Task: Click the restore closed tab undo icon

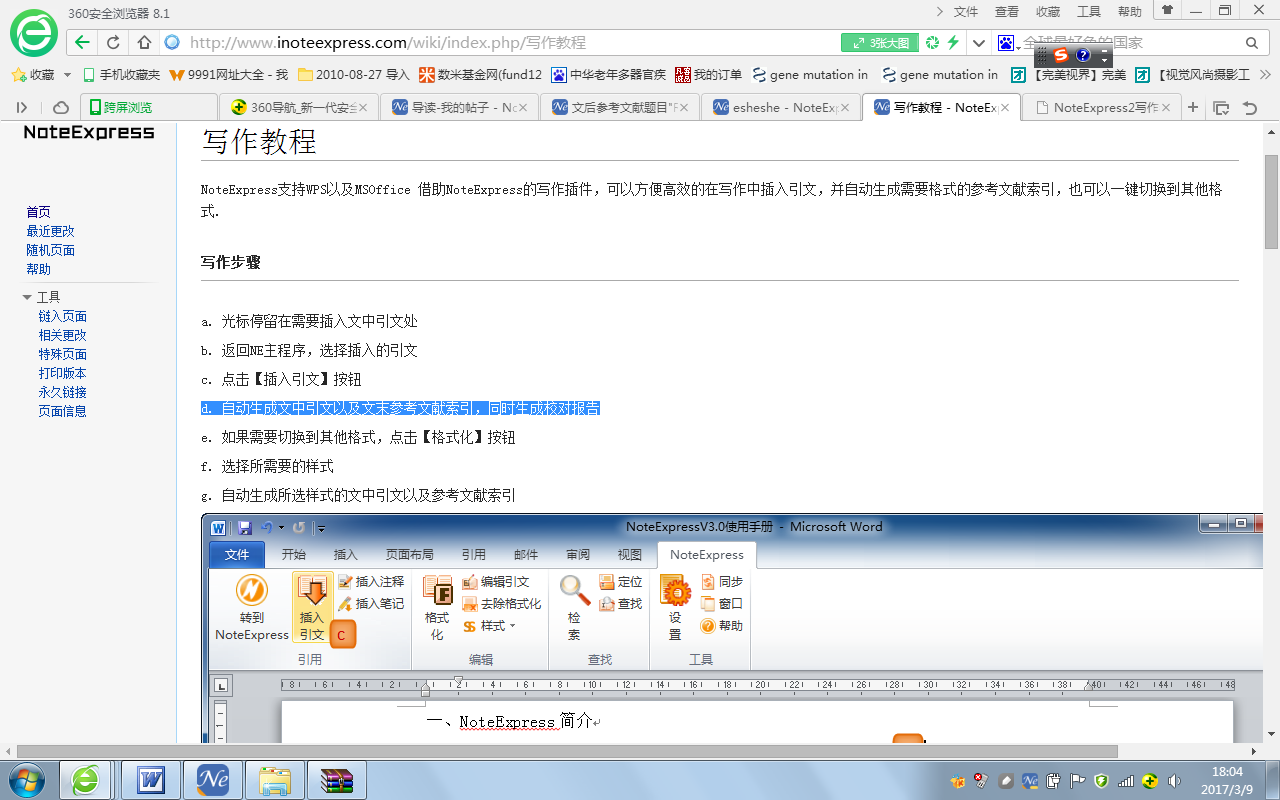Action: [1250, 107]
